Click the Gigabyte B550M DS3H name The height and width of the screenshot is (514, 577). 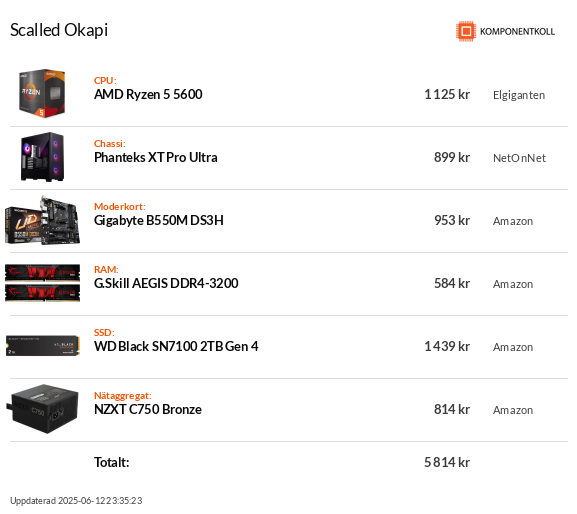(159, 220)
